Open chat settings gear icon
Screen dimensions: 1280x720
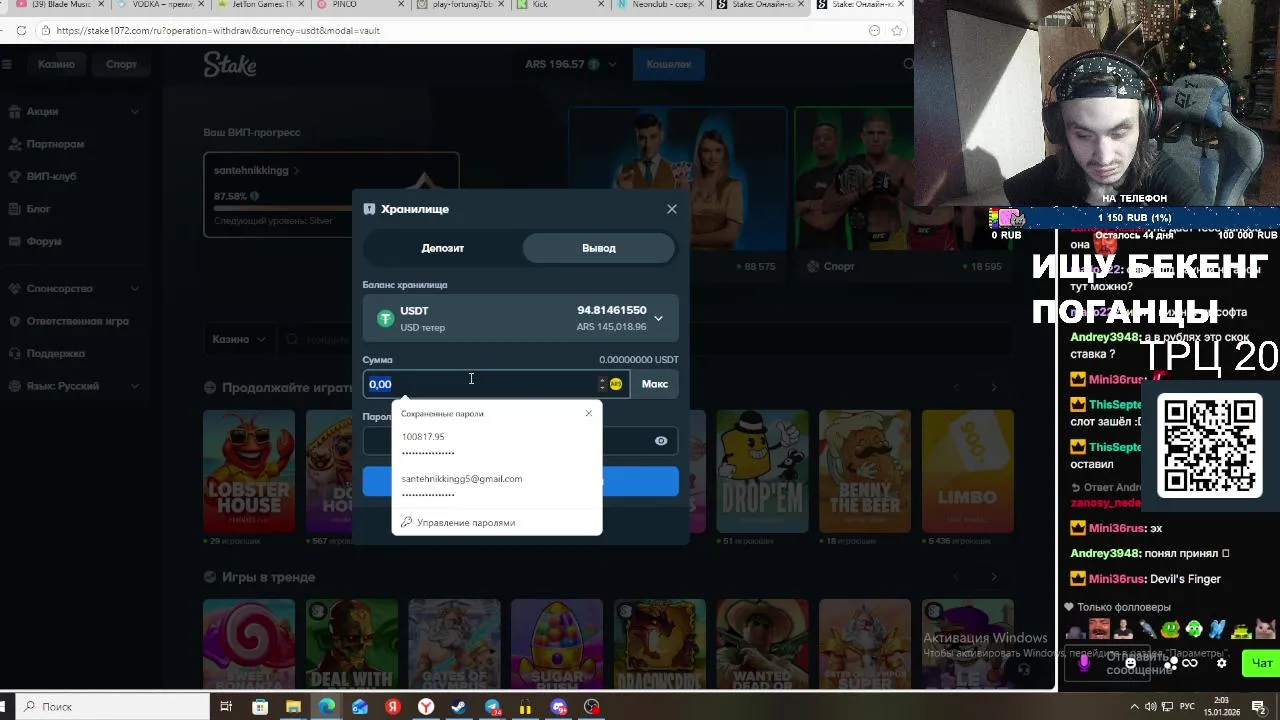[x=1221, y=662]
